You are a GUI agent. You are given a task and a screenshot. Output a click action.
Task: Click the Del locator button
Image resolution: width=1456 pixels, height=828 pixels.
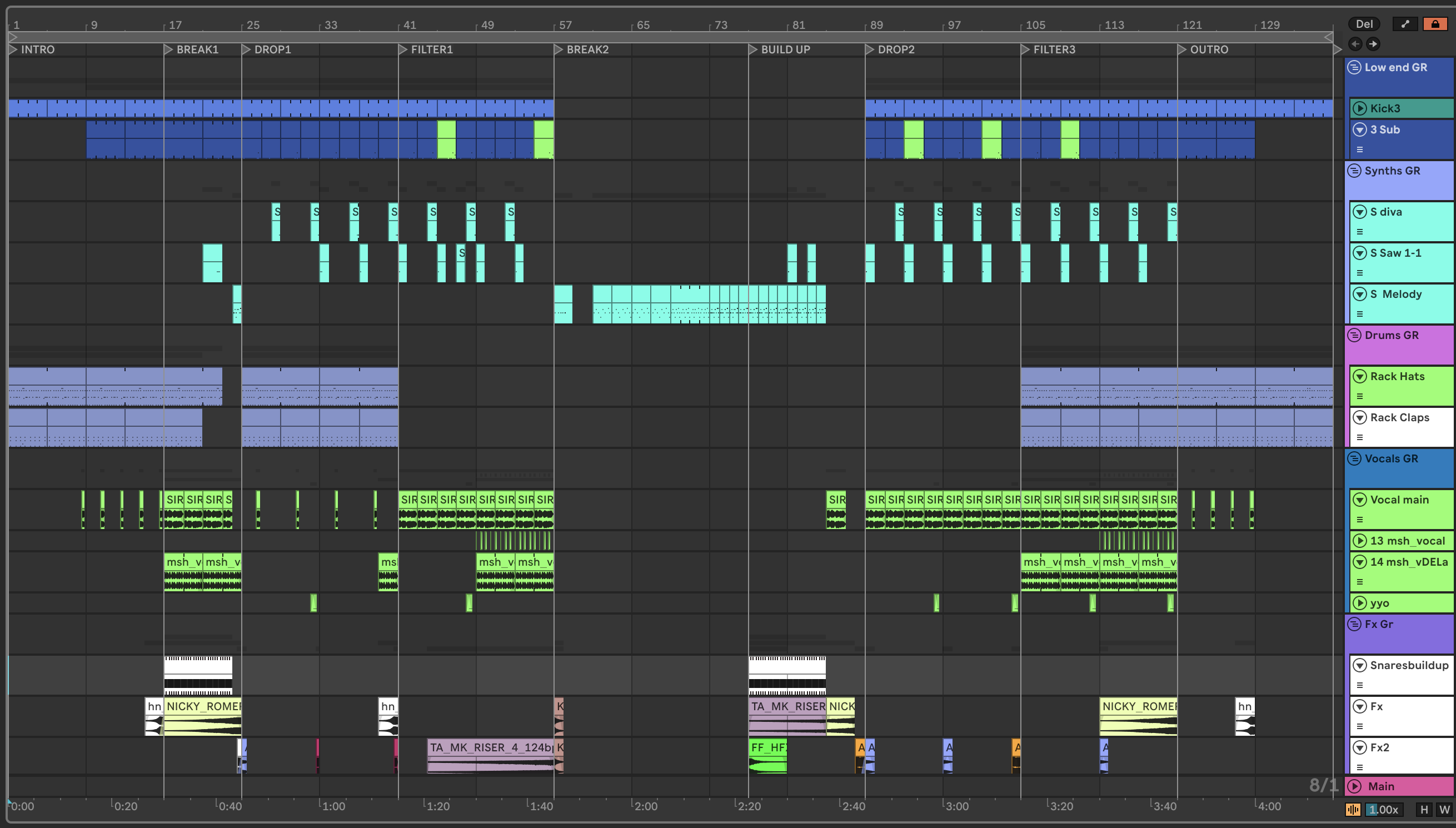1363,24
